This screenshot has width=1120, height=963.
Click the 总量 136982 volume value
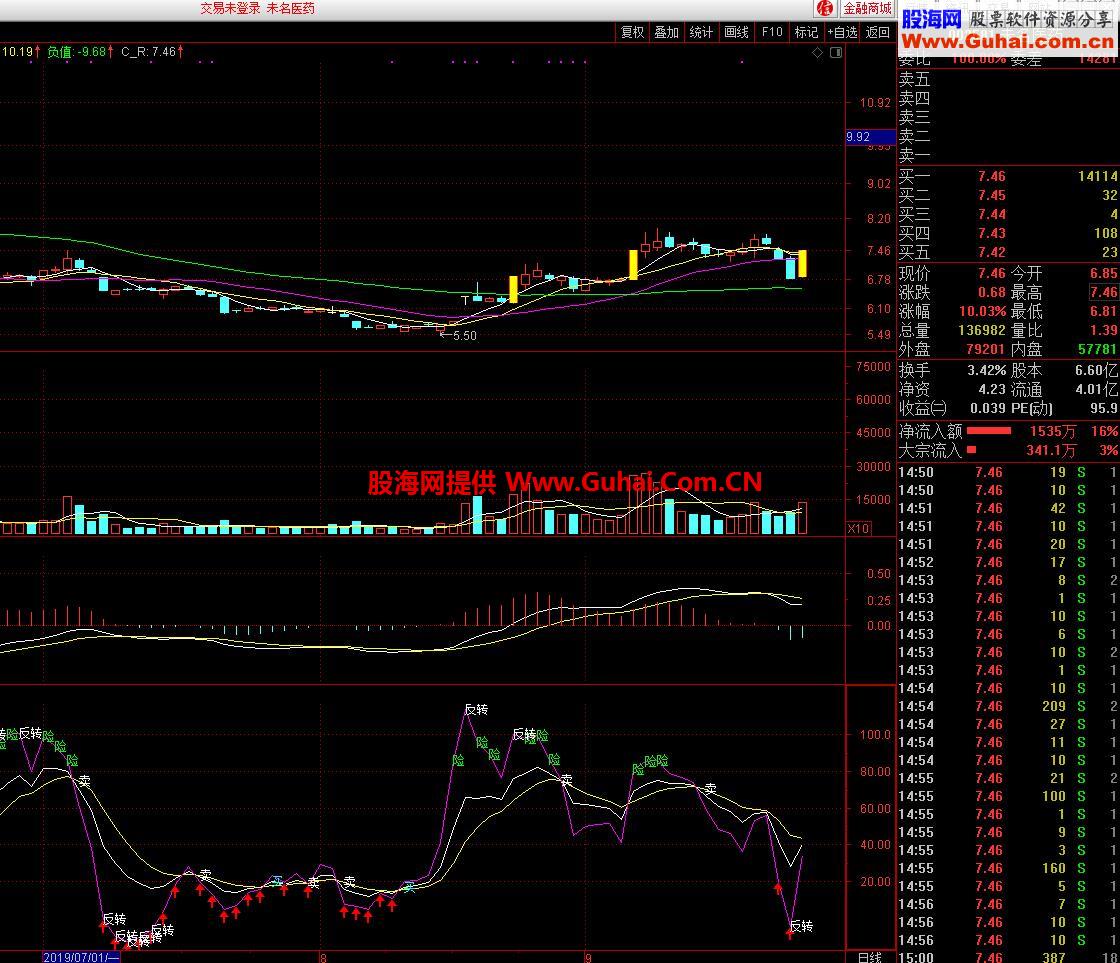(x=981, y=331)
